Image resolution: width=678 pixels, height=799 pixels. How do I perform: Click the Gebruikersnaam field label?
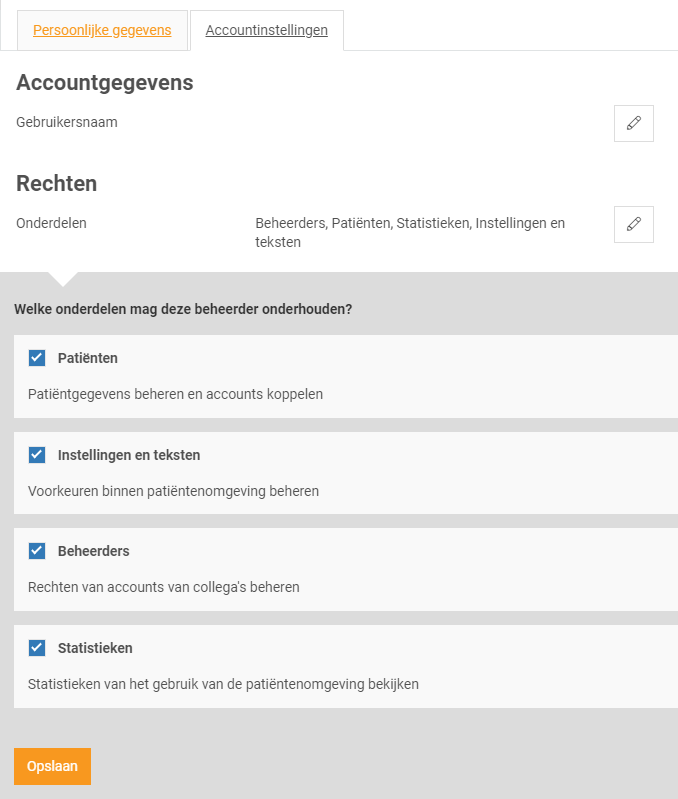(67, 122)
